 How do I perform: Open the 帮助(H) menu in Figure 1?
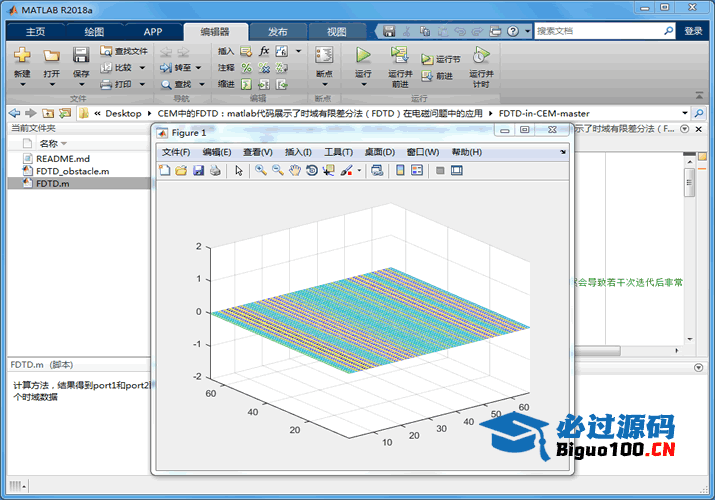click(x=466, y=152)
